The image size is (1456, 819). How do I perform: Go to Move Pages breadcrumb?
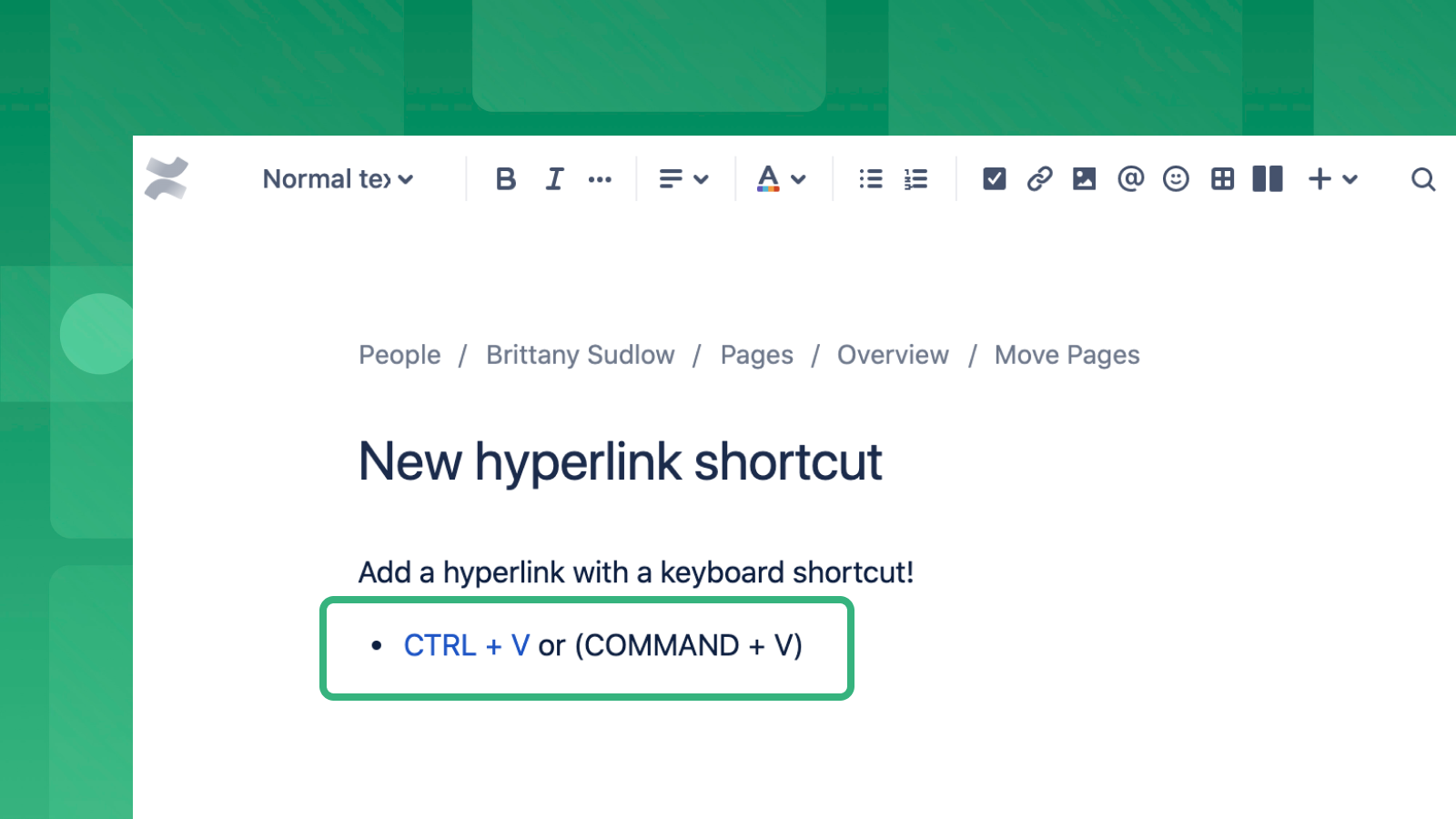1067,355
